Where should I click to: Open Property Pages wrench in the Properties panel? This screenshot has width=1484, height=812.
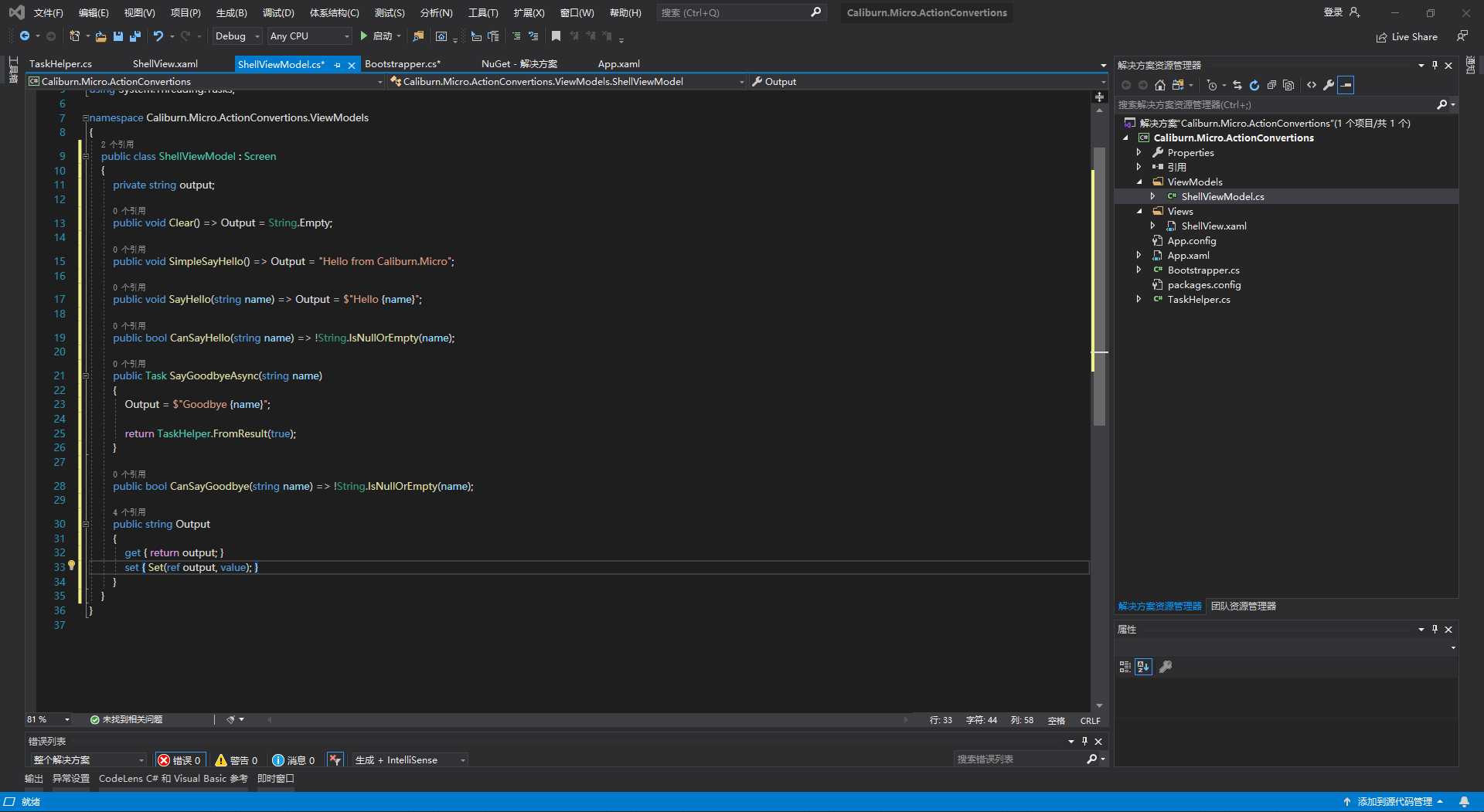click(1166, 667)
